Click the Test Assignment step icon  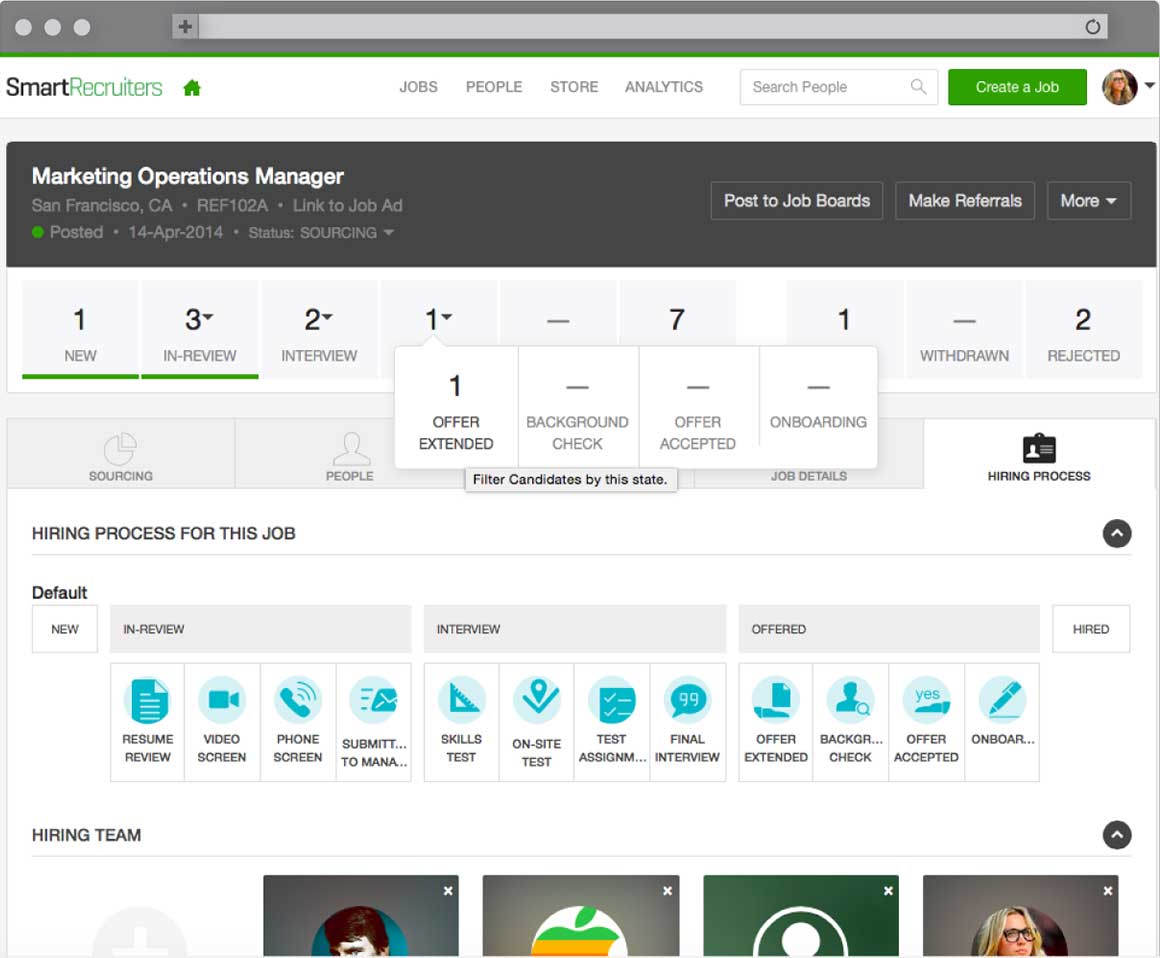click(x=612, y=700)
